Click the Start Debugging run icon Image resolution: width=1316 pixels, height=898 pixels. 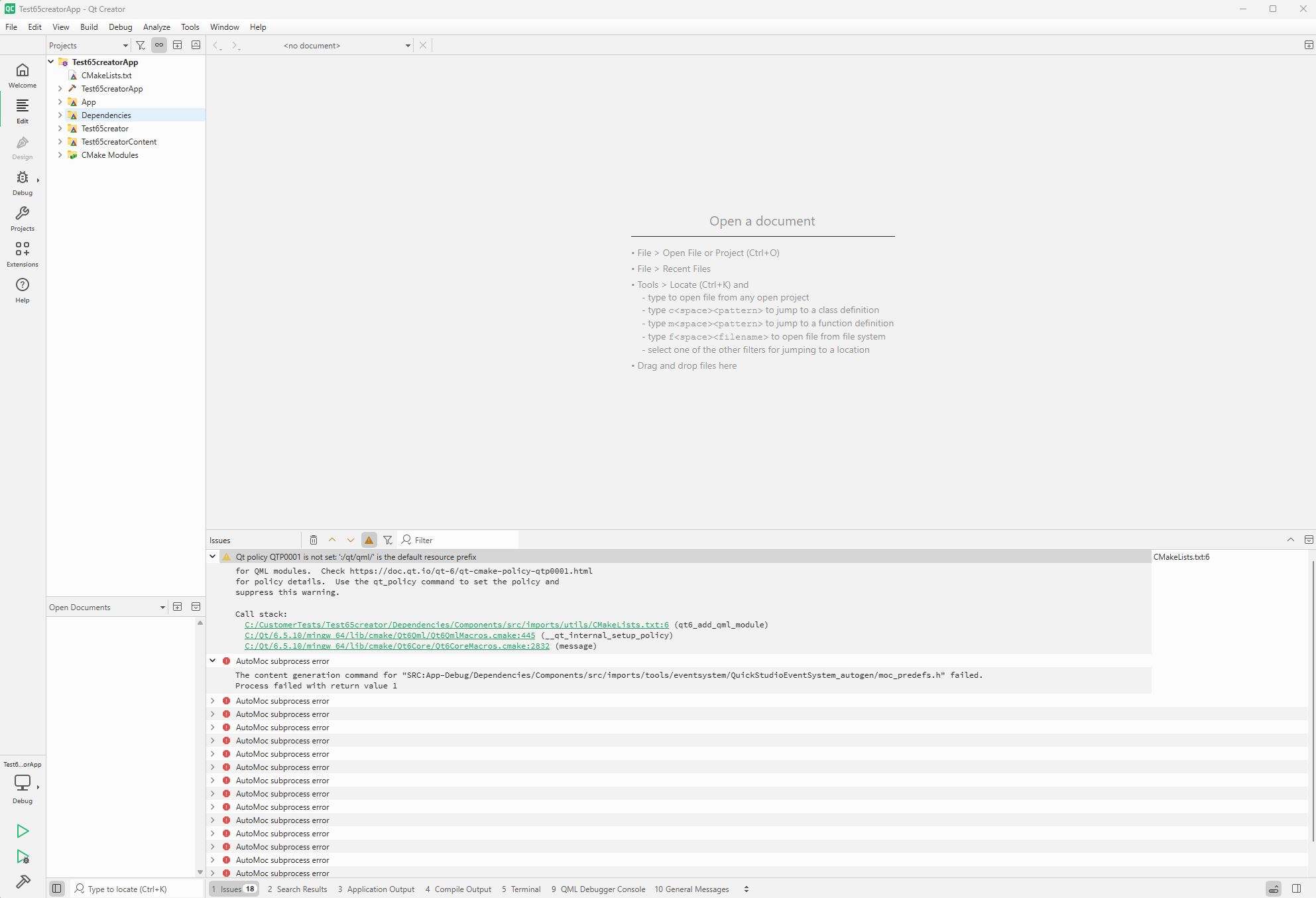coord(23,856)
